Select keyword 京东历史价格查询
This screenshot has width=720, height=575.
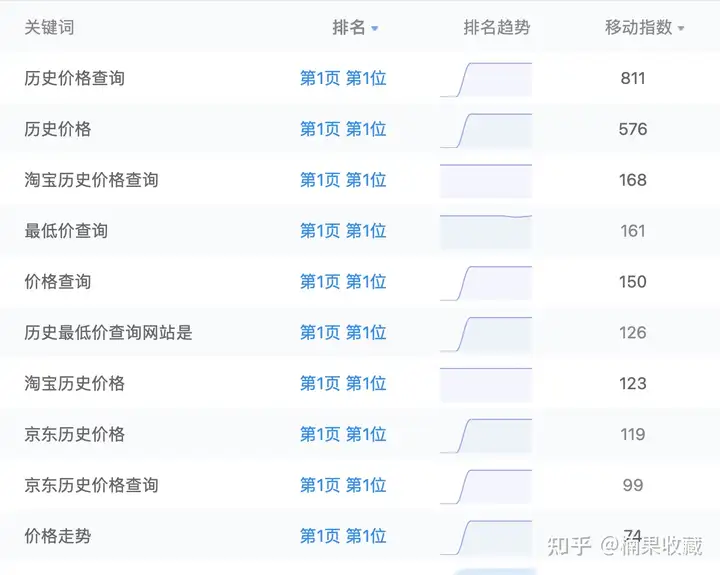click(x=91, y=485)
